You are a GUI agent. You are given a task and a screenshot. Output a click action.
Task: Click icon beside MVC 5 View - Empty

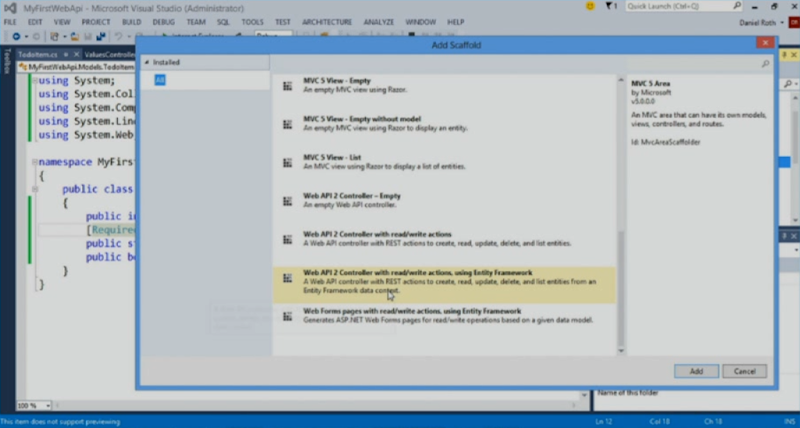tap(288, 86)
